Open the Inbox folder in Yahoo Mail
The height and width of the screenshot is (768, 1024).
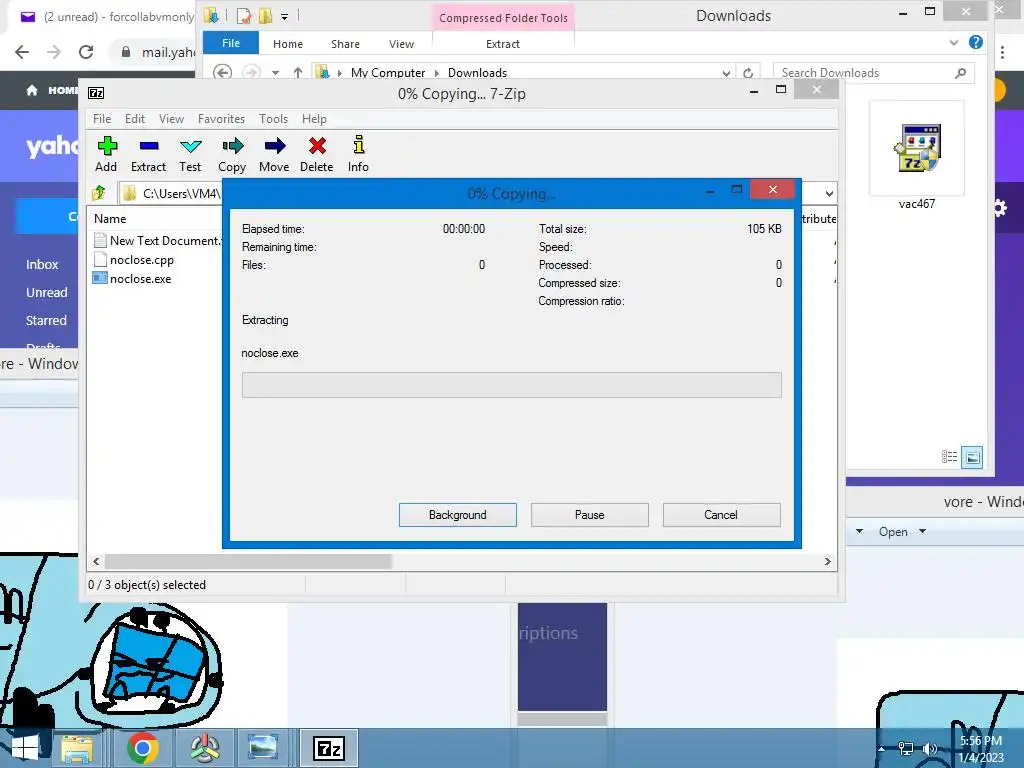pos(42,264)
